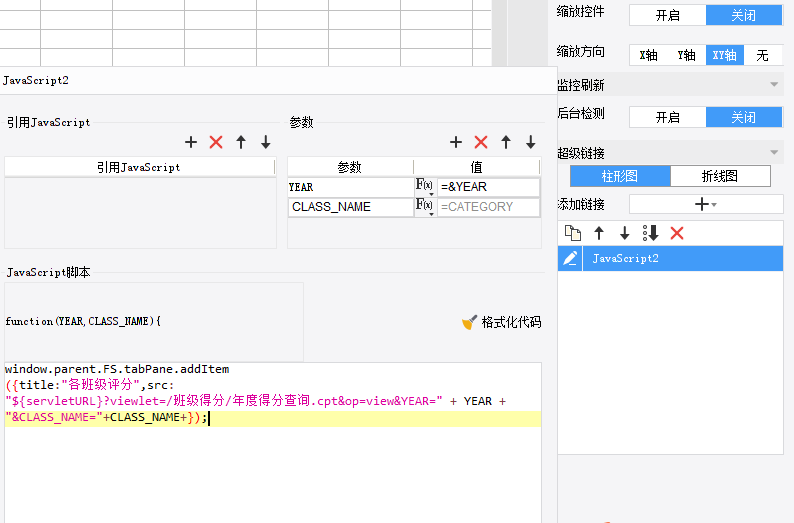Open the 添加链接 plus dropdown
794x523 pixels.
point(706,205)
